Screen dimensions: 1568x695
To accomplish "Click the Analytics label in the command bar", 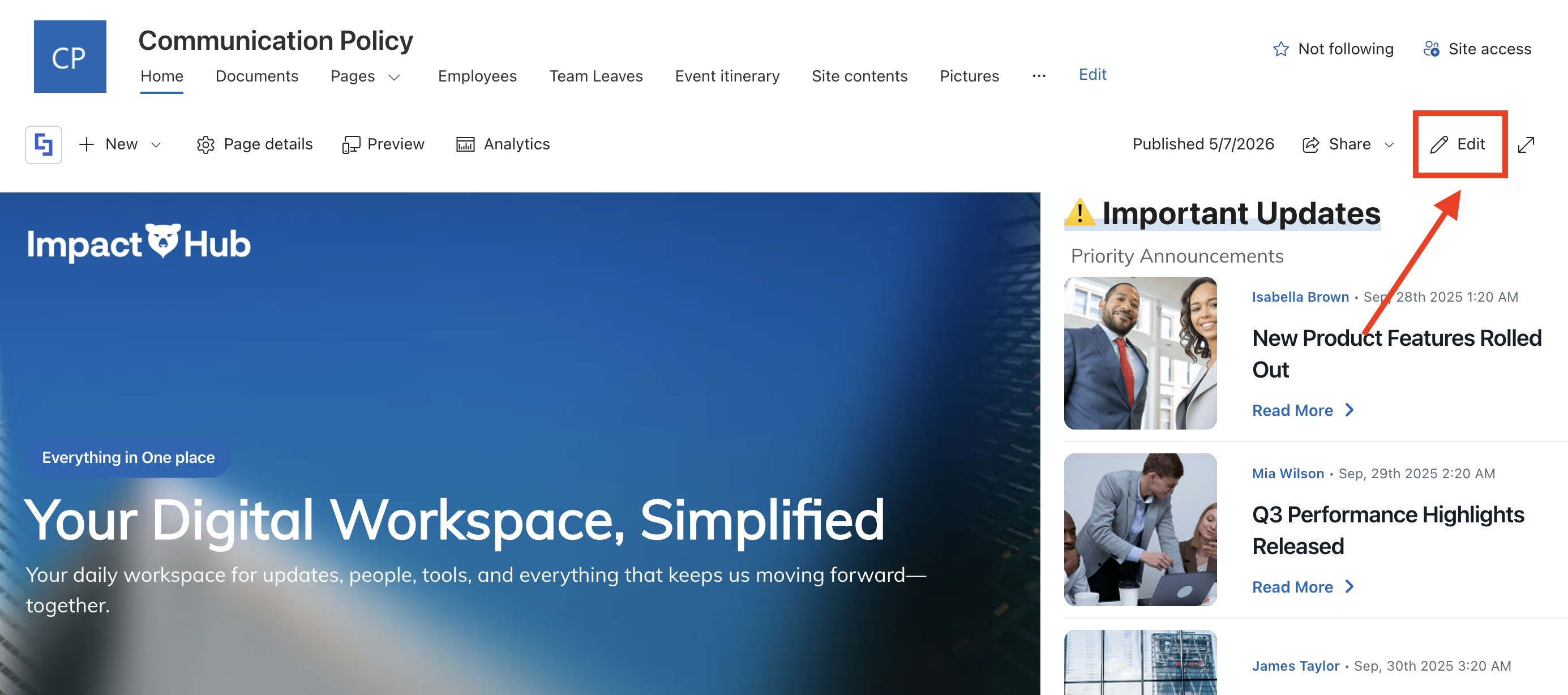I will (517, 144).
